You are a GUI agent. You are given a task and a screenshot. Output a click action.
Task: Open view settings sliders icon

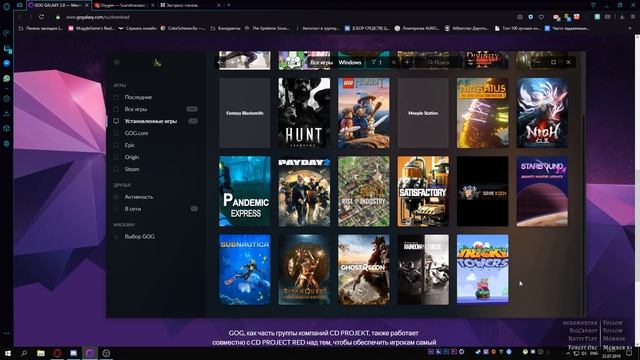pyautogui.click(x=470, y=62)
